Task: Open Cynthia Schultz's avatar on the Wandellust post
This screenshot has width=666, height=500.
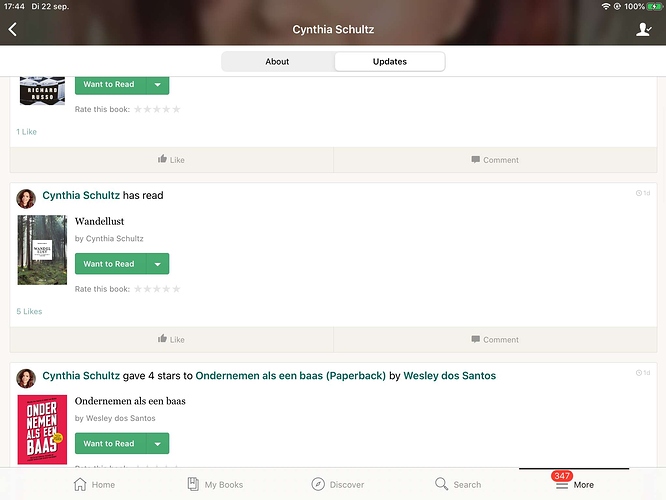Action: [26, 199]
